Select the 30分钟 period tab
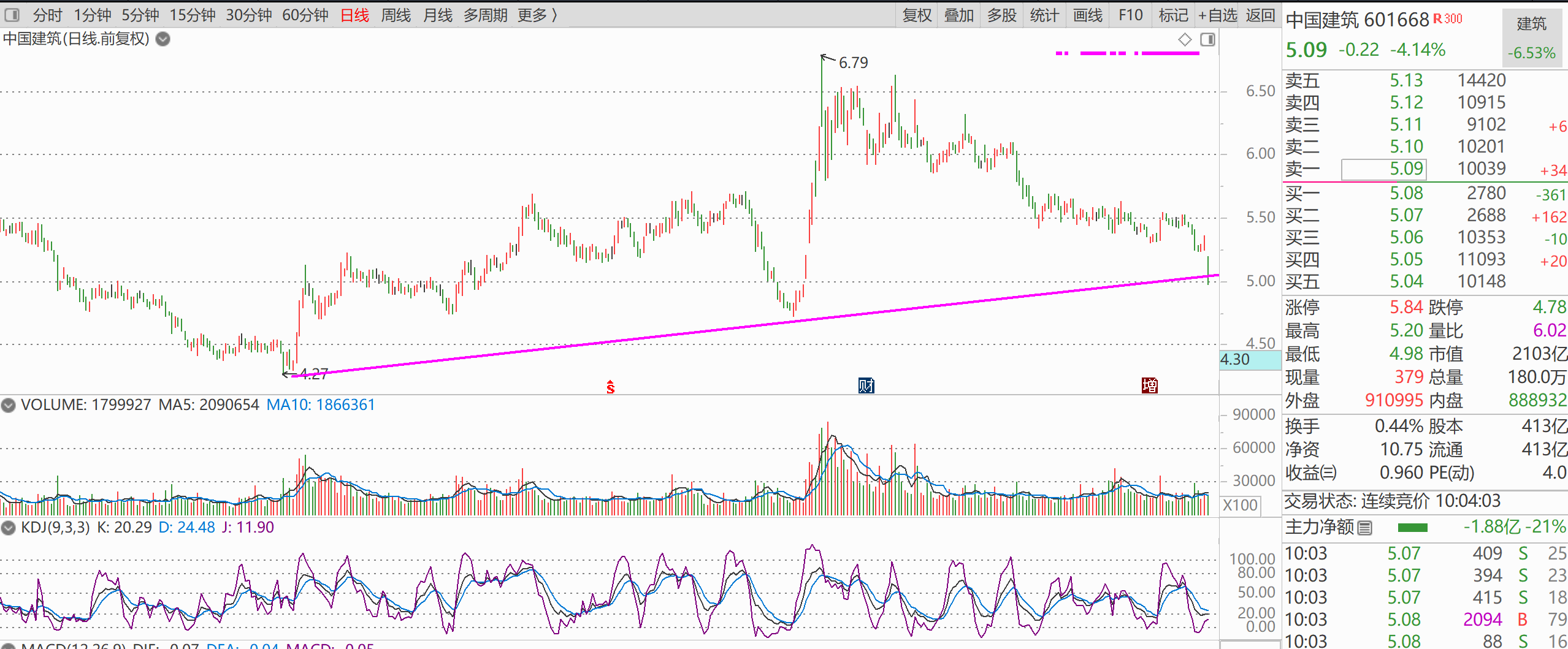 (x=249, y=15)
